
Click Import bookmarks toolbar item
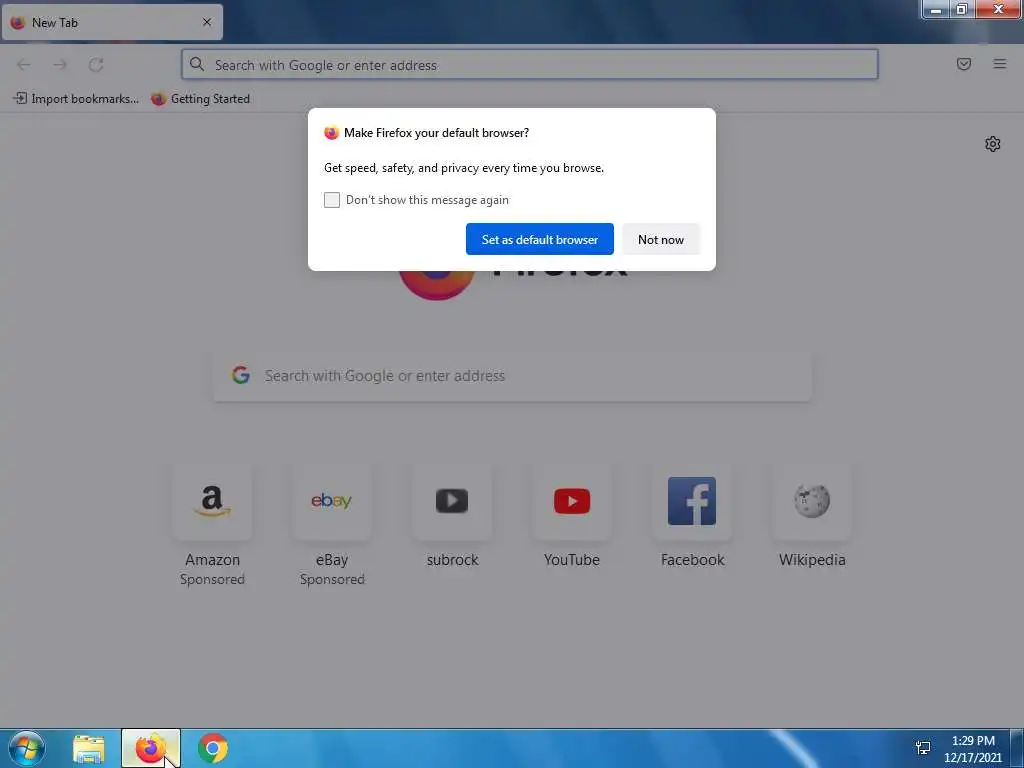click(76, 99)
